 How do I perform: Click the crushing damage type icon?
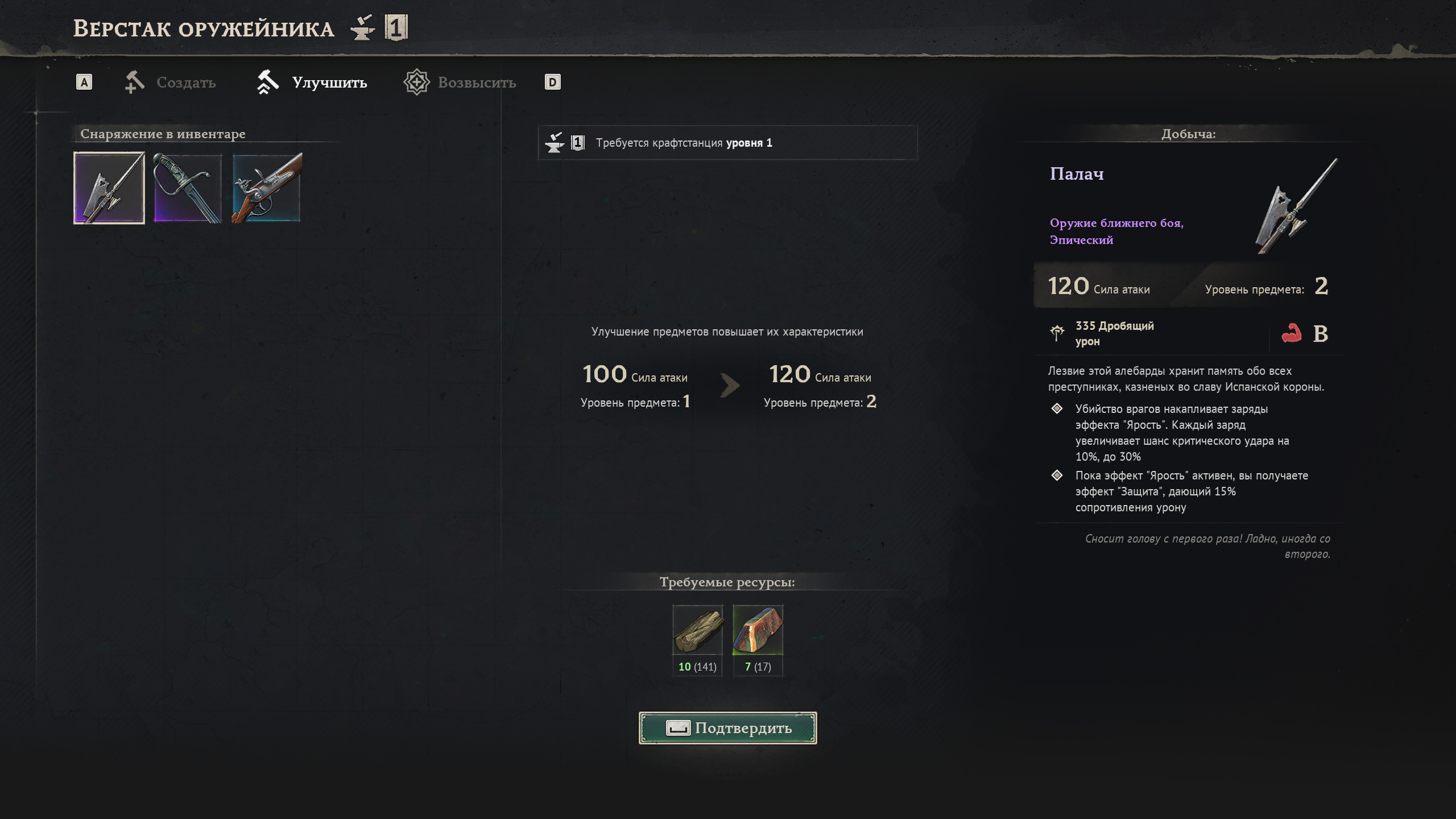click(1057, 333)
